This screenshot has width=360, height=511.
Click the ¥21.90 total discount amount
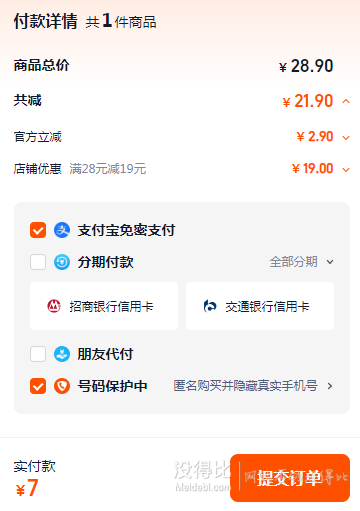[308, 101]
